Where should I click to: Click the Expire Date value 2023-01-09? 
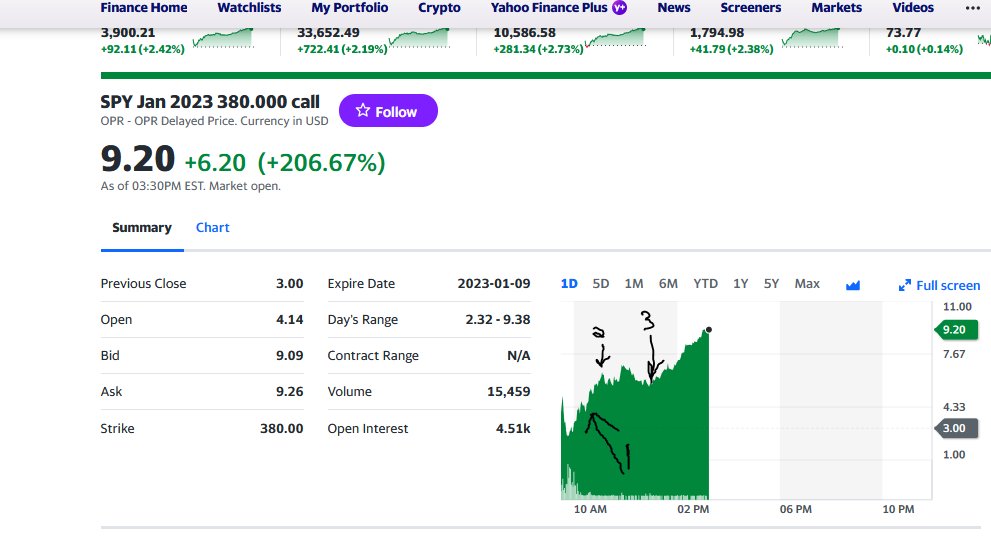coord(494,284)
